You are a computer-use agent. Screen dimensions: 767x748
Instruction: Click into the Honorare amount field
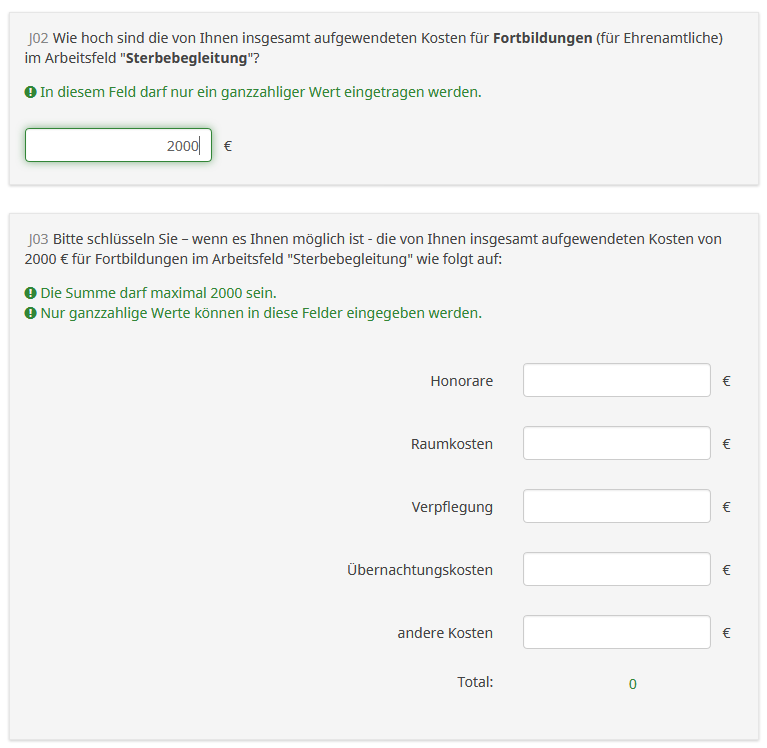pos(616,380)
